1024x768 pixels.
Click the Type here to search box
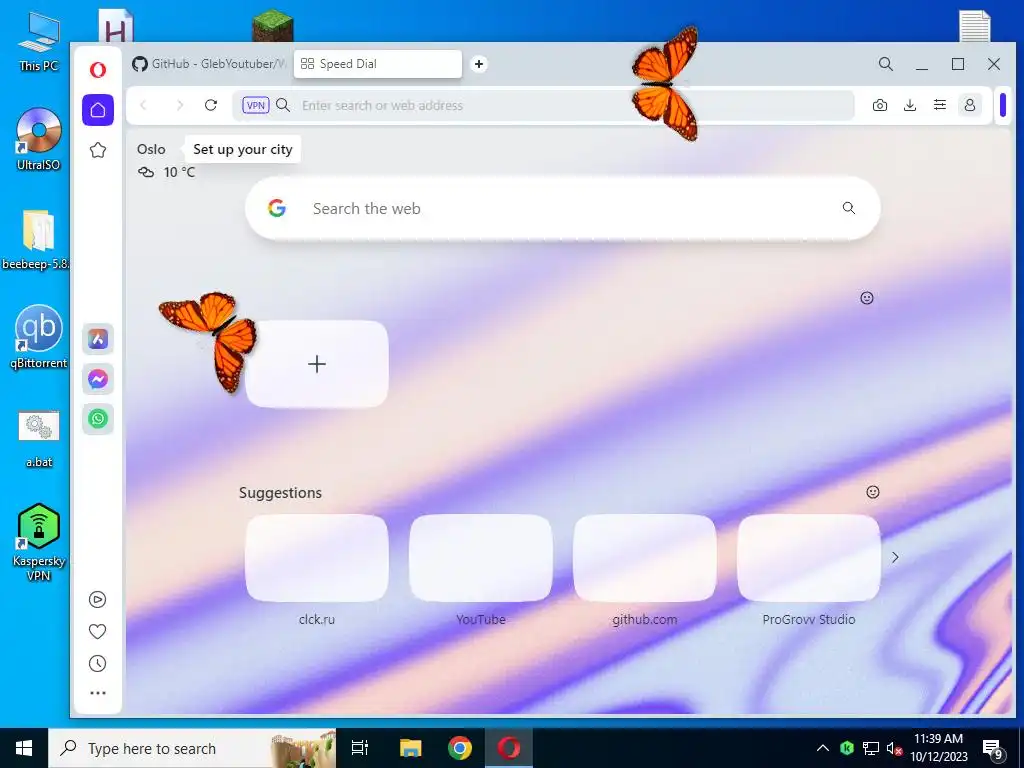coord(193,748)
